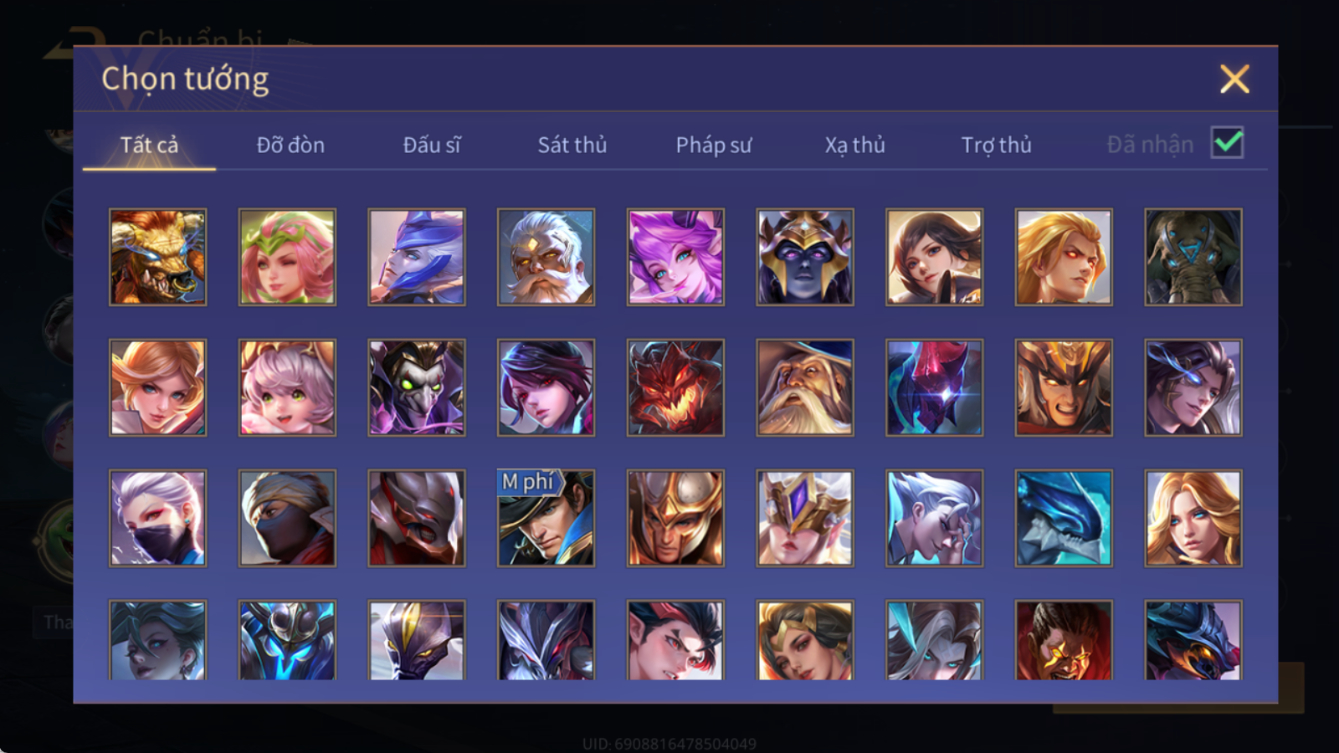This screenshot has height=753, width=1339.
Task: Pick the white-bearded old man hero
Action: [546, 257]
